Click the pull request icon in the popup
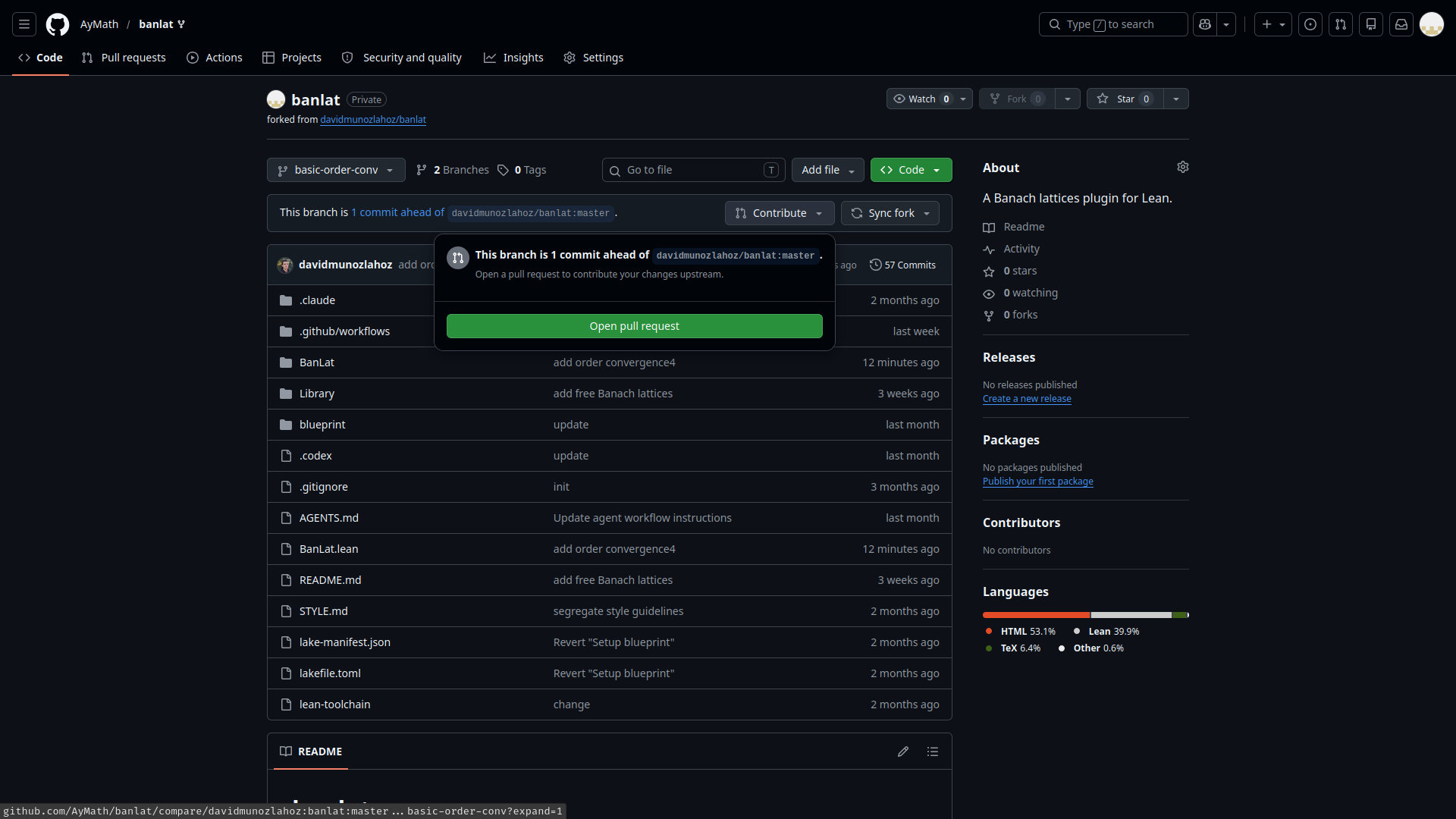This screenshot has width=1456, height=819. pyautogui.click(x=458, y=258)
